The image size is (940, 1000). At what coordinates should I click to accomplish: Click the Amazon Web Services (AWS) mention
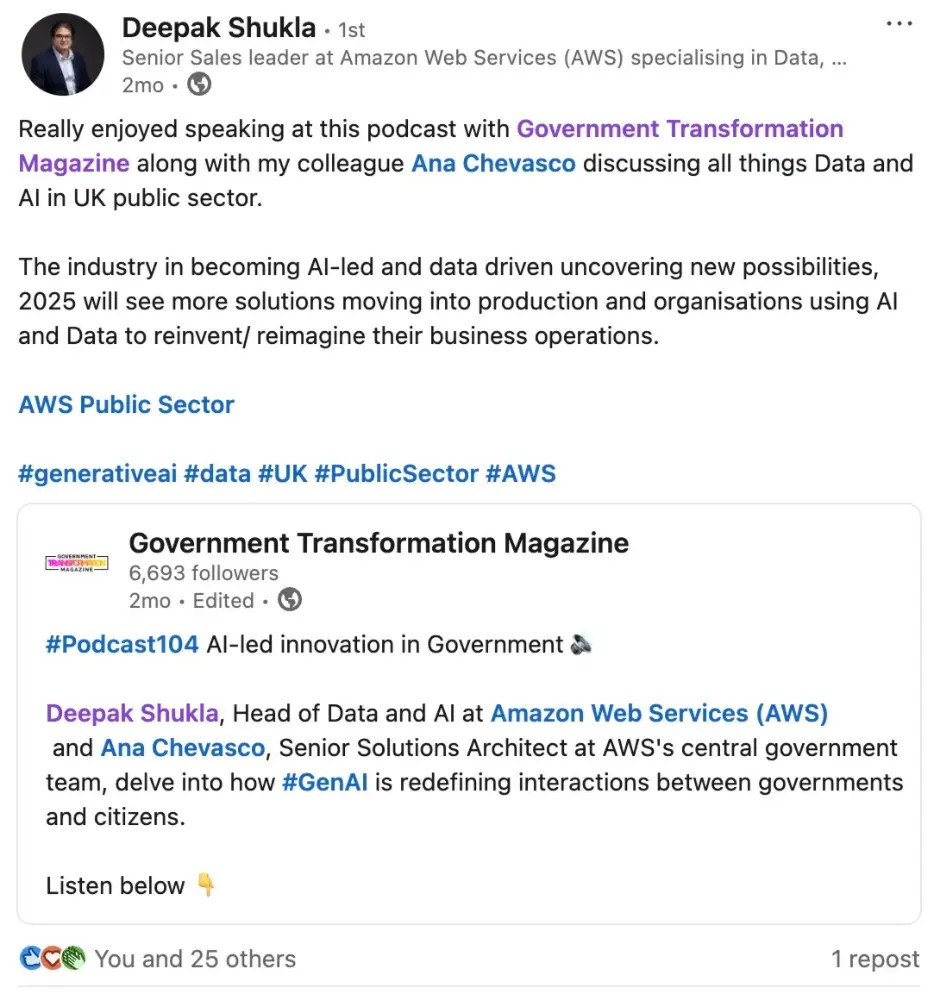(x=659, y=713)
